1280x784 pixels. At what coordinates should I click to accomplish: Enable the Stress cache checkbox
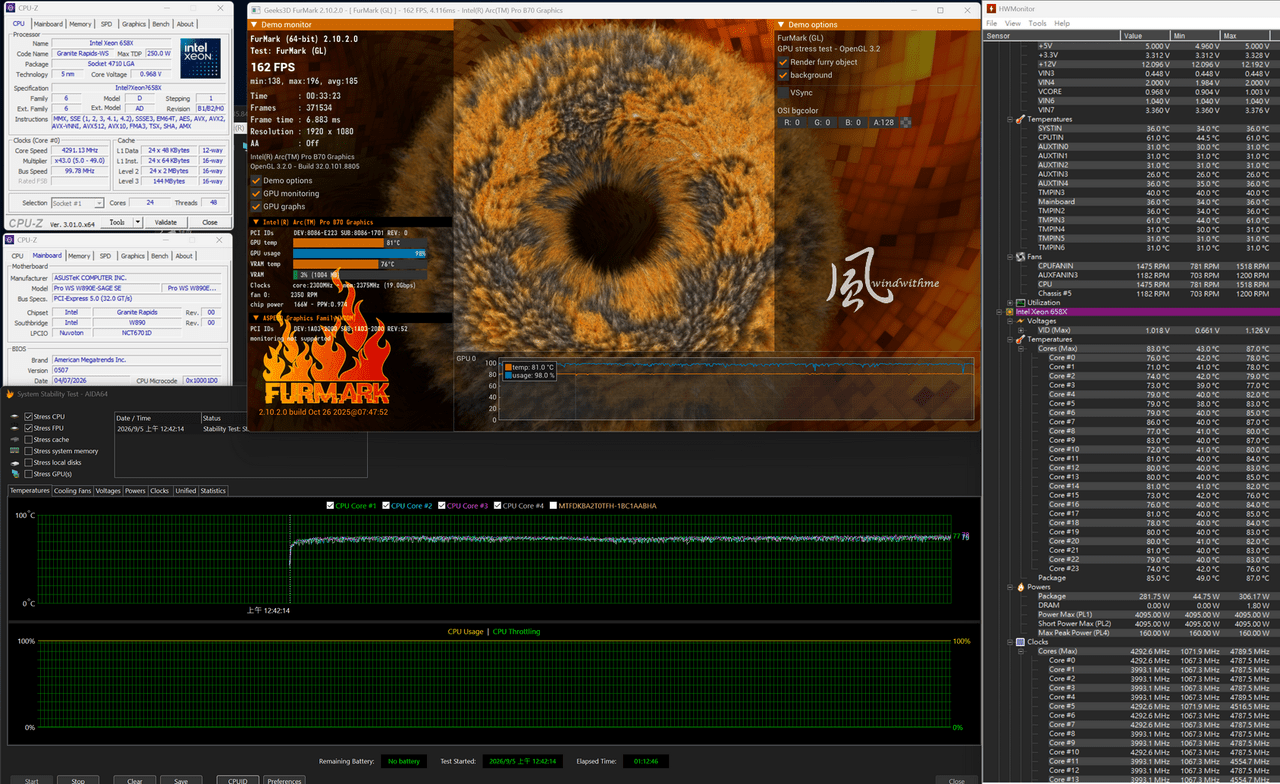pyautogui.click(x=29, y=439)
